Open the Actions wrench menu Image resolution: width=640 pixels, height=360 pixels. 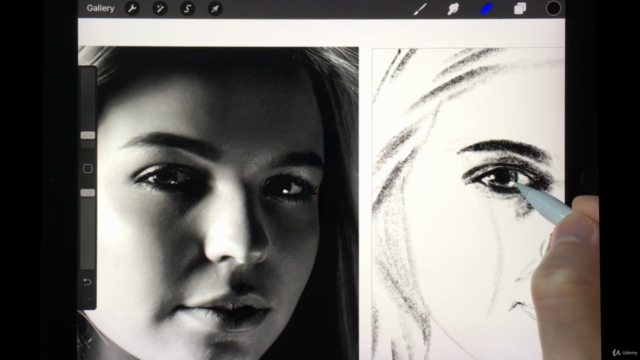click(132, 9)
